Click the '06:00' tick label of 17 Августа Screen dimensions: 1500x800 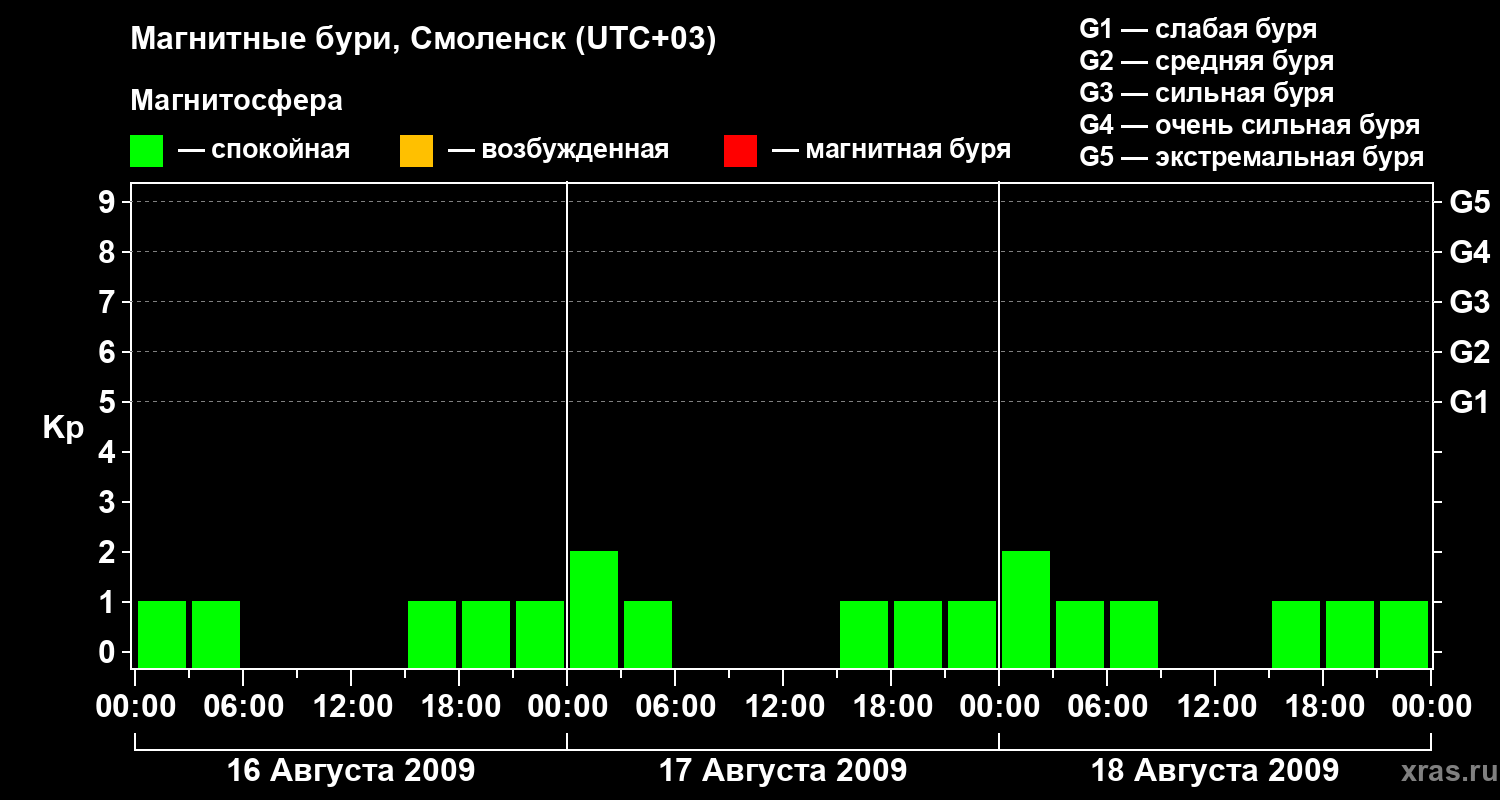point(675,707)
